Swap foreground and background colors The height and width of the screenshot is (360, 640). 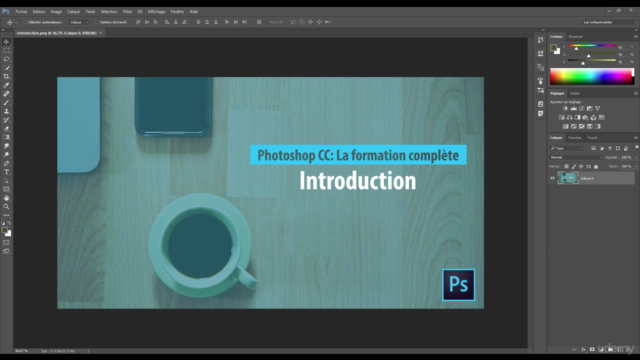click(9, 223)
